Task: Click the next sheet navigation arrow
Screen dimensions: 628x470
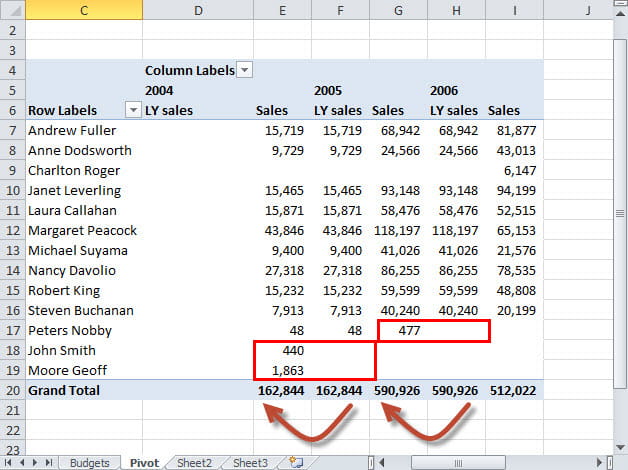Action: point(36,462)
